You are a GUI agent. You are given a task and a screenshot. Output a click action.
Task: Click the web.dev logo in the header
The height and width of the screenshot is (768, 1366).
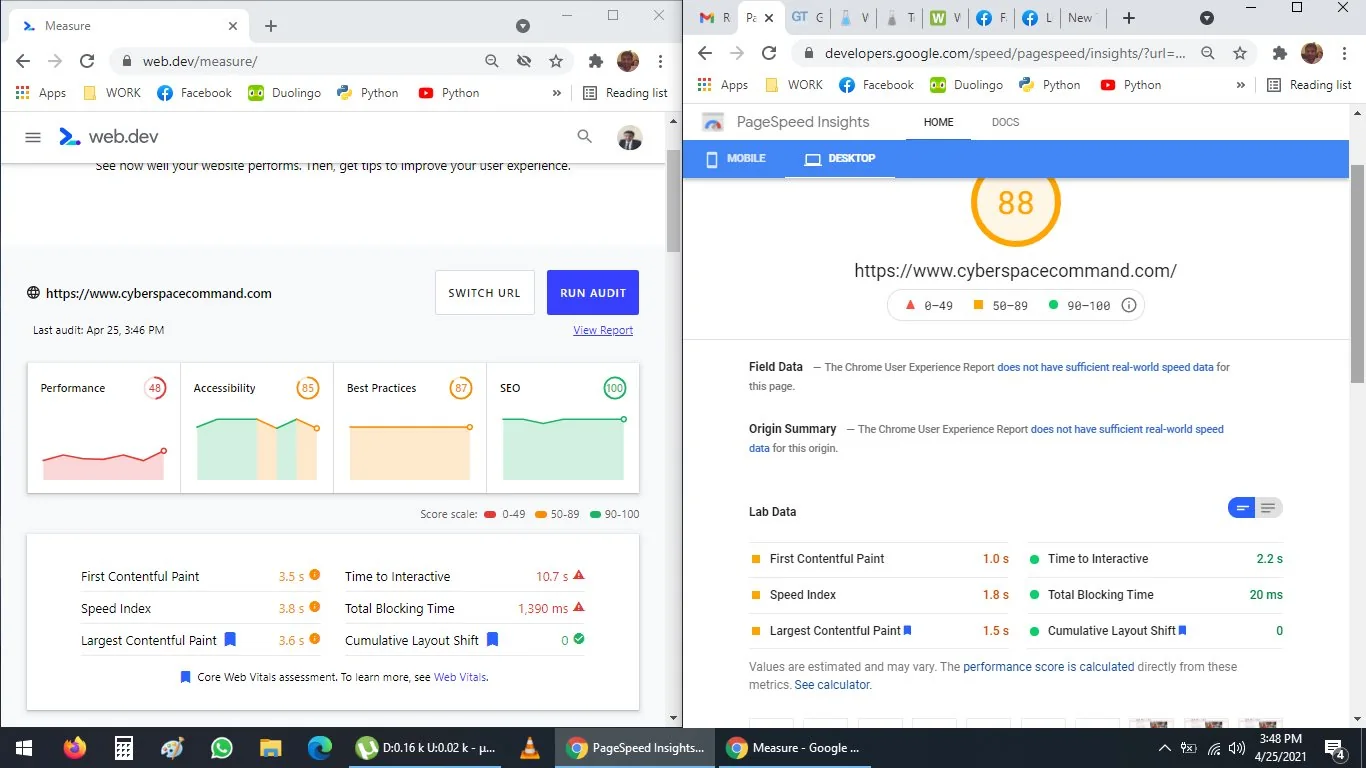(x=108, y=137)
